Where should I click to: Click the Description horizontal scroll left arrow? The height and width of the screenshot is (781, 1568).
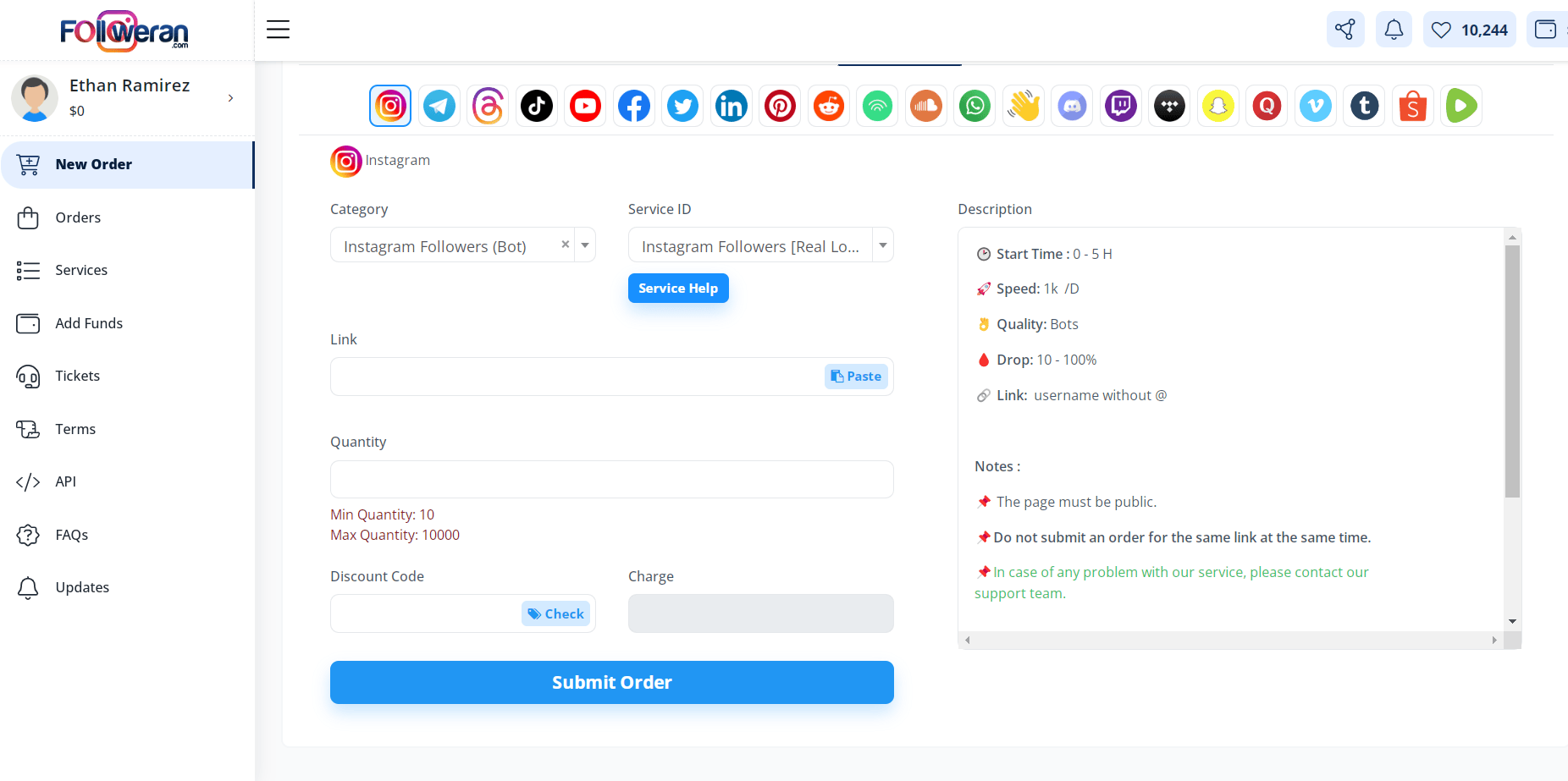tap(968, 641)
